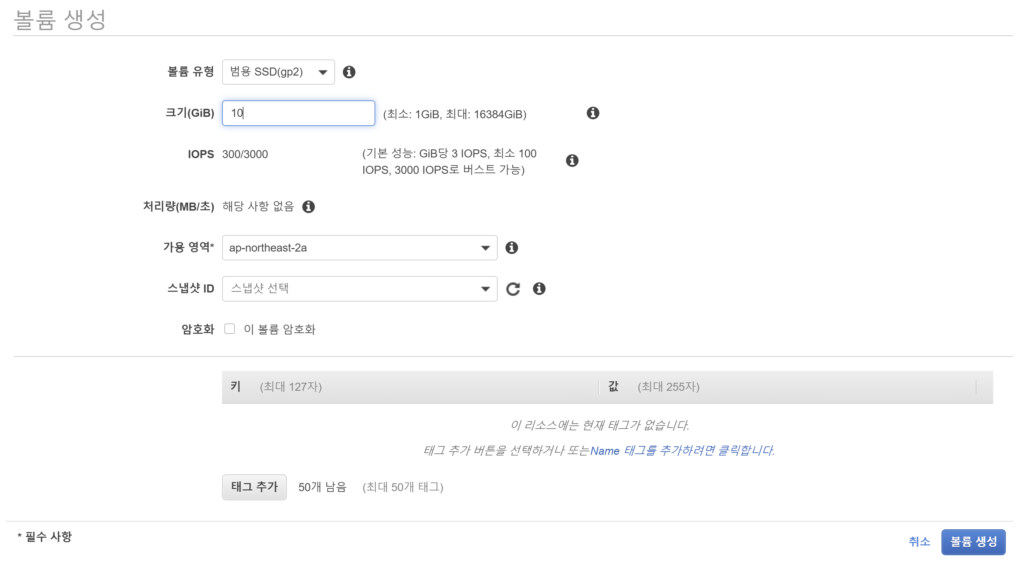The width and height of the screenshot is (1024, 565).
Task: Click the blue 볼륨 생성 button
Action: coord(973,541)
